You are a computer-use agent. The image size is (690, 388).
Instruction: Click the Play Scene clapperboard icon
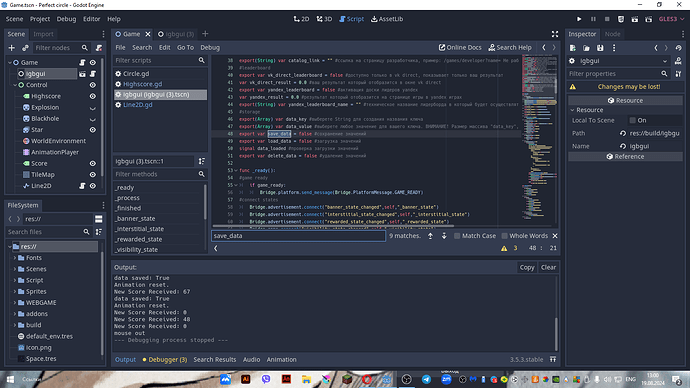click(x=635, y=19)
